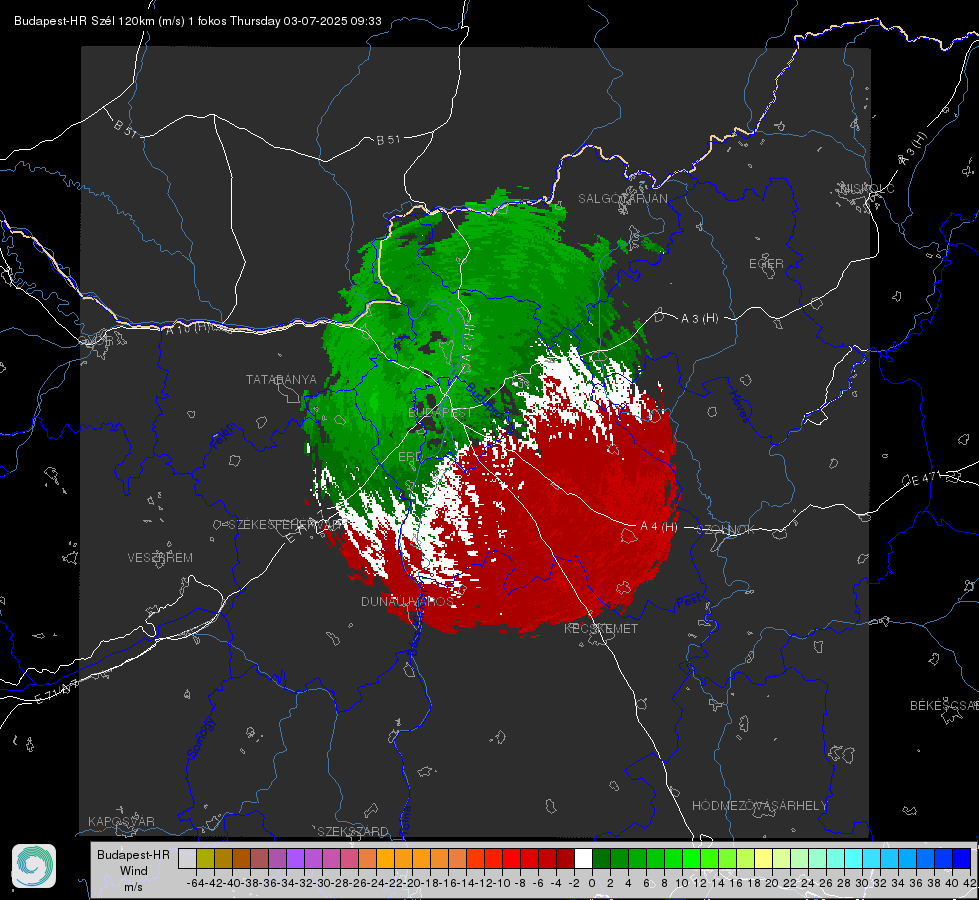Click the KAPOSVÁR city label

click(121, 821)
